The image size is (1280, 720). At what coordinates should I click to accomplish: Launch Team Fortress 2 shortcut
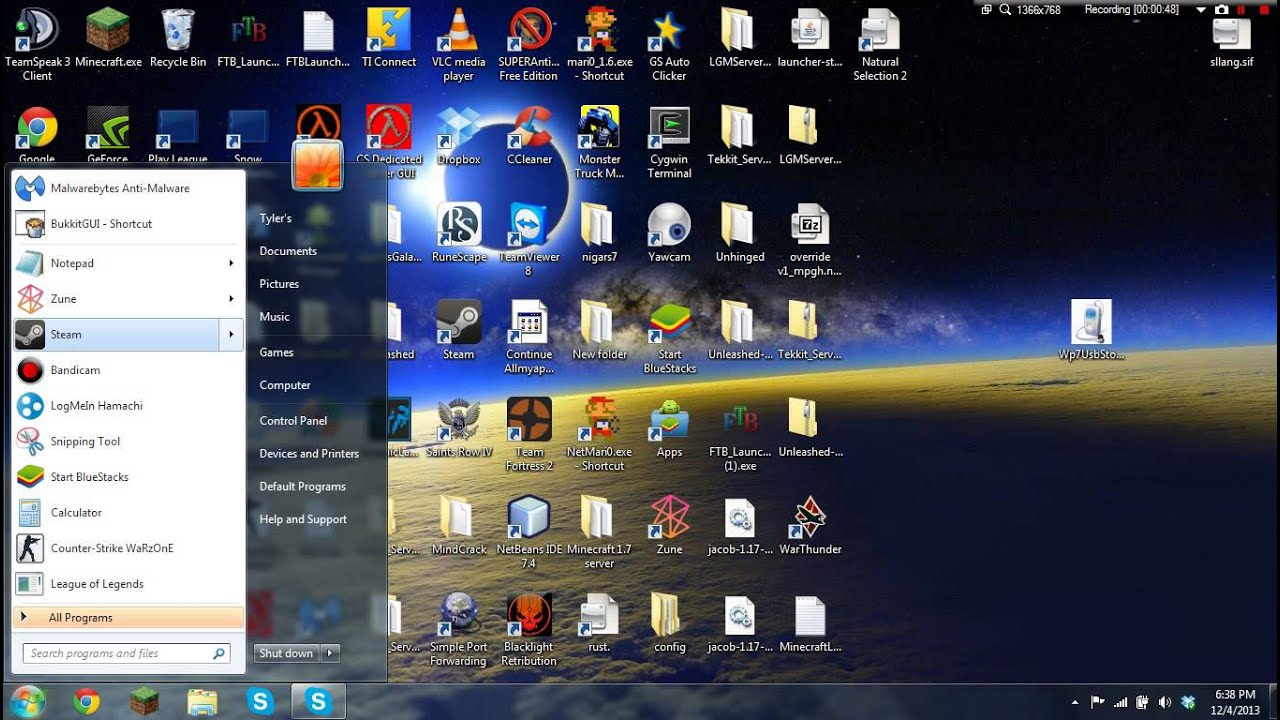pyautogui.click(x=529, y=433)
